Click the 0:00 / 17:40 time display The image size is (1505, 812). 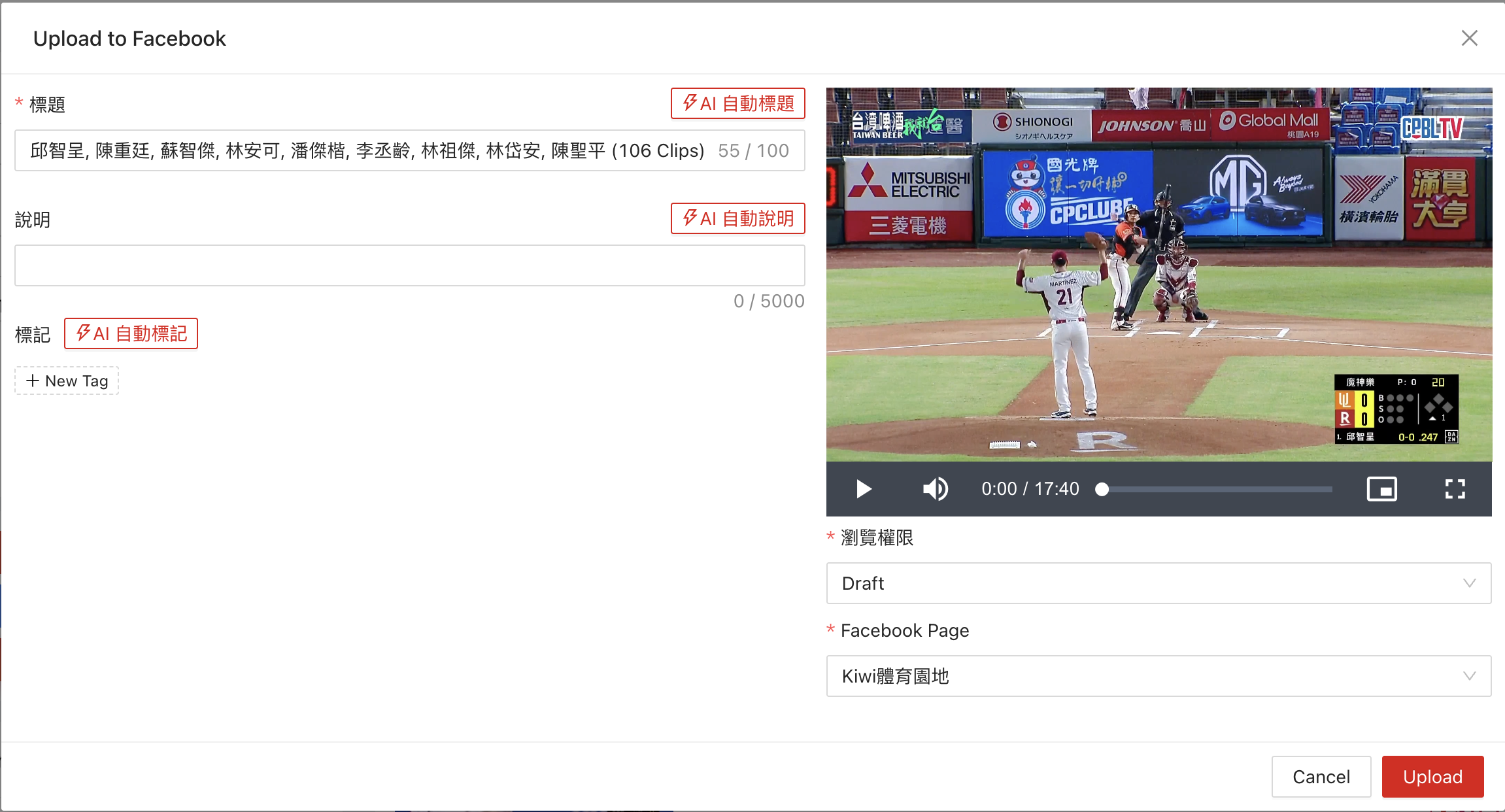click(1030, 489)
